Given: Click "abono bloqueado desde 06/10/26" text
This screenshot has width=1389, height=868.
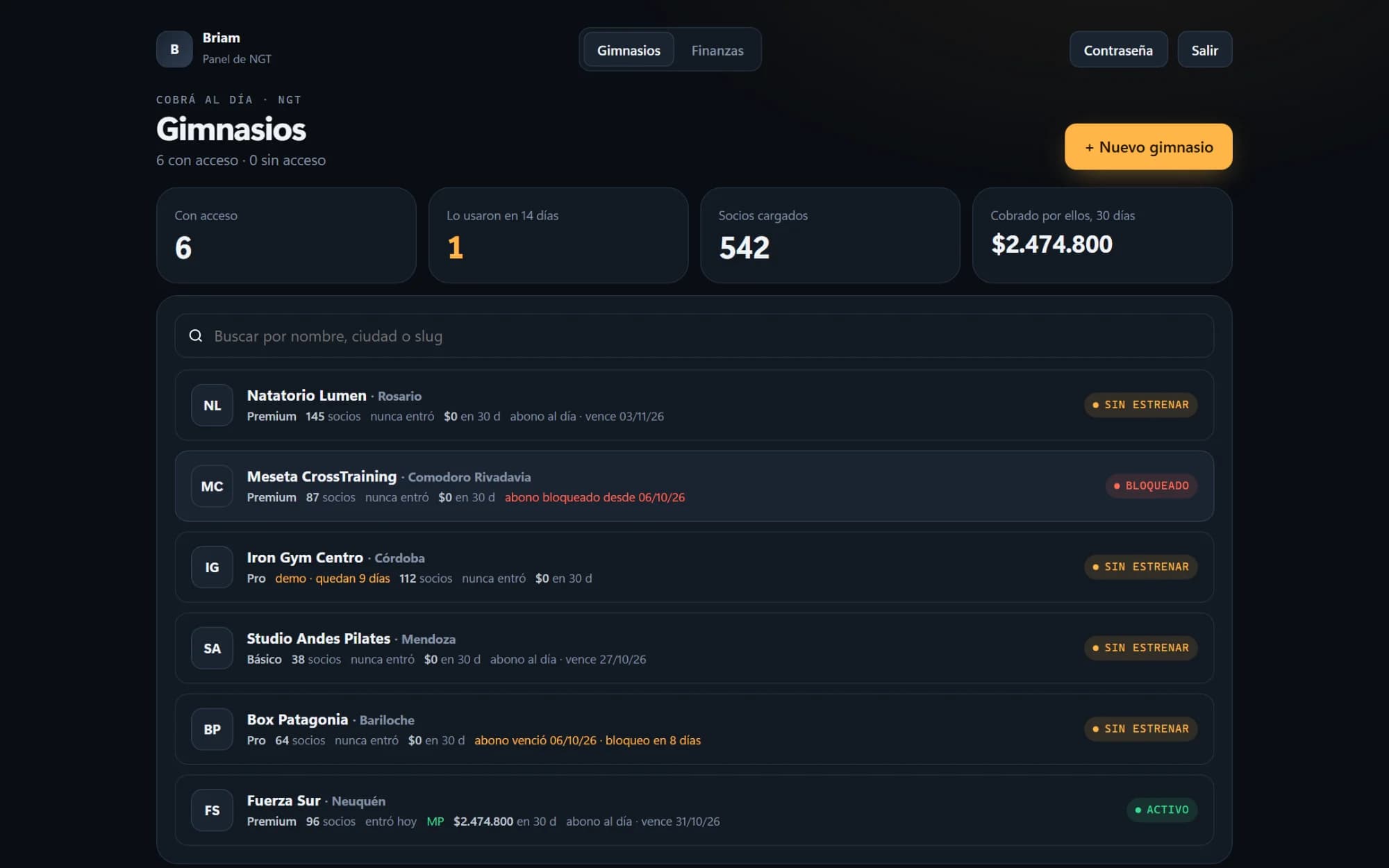Looking at the screenshot, I should click(x=594, y=497).
